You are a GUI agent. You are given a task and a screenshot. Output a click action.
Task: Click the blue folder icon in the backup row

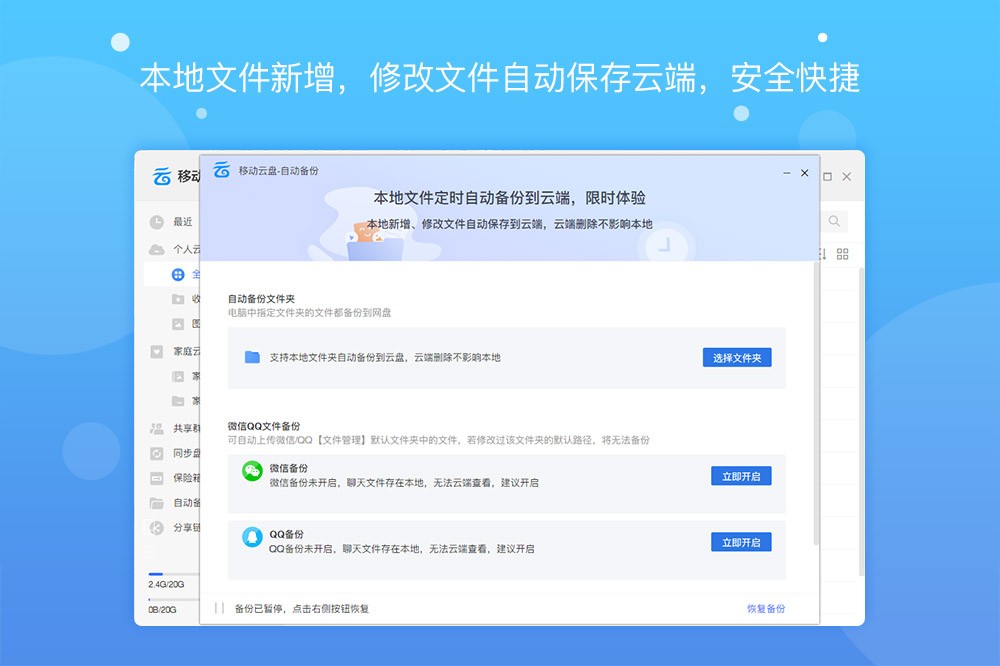[x=252, y=357]
